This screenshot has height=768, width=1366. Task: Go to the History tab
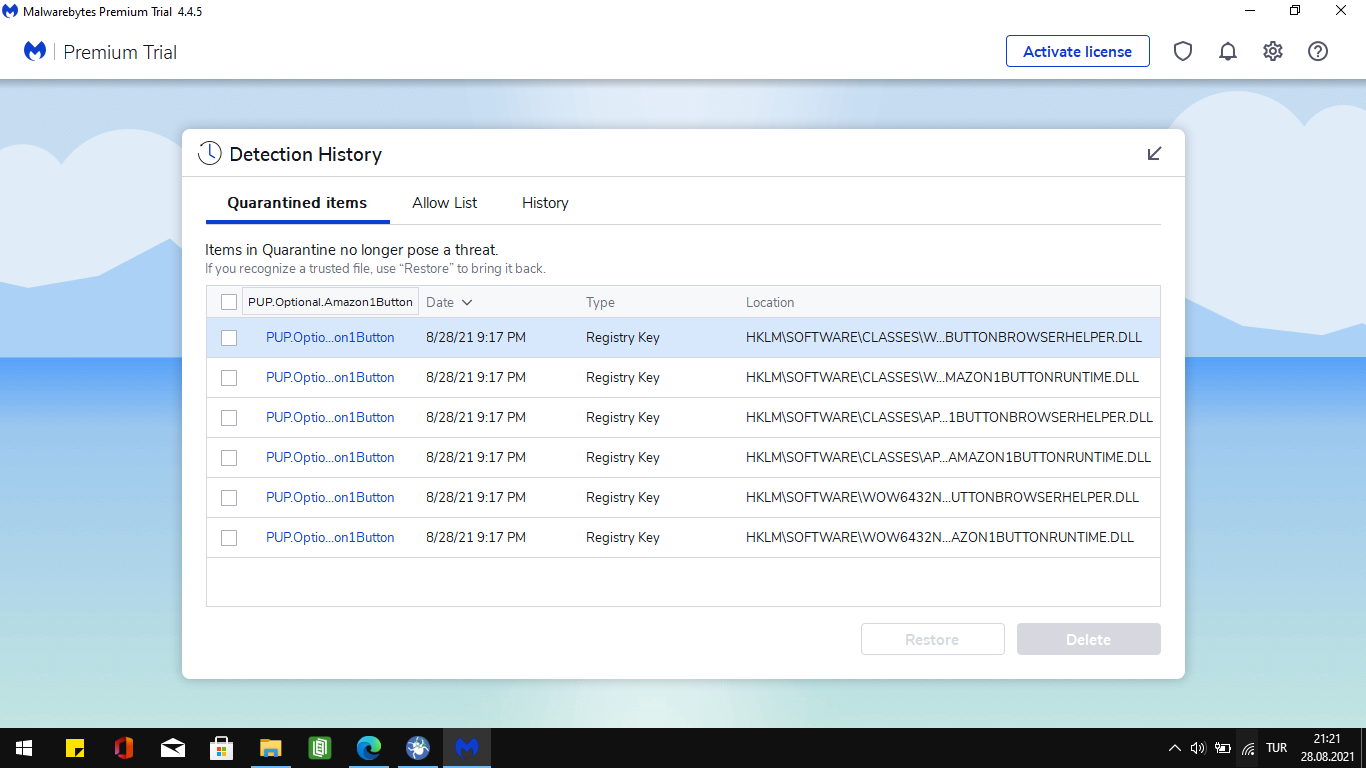[545, 202]
